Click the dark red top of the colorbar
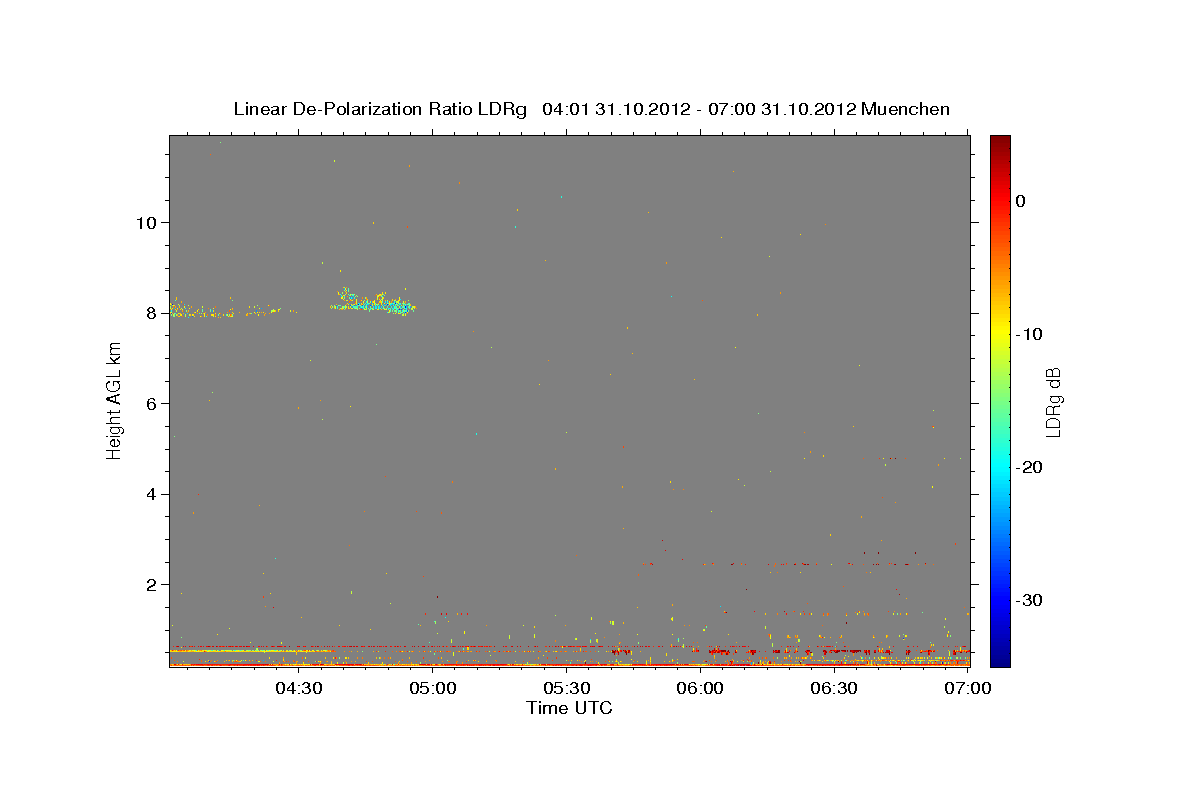1200x800 pixels. [1000, 143]
